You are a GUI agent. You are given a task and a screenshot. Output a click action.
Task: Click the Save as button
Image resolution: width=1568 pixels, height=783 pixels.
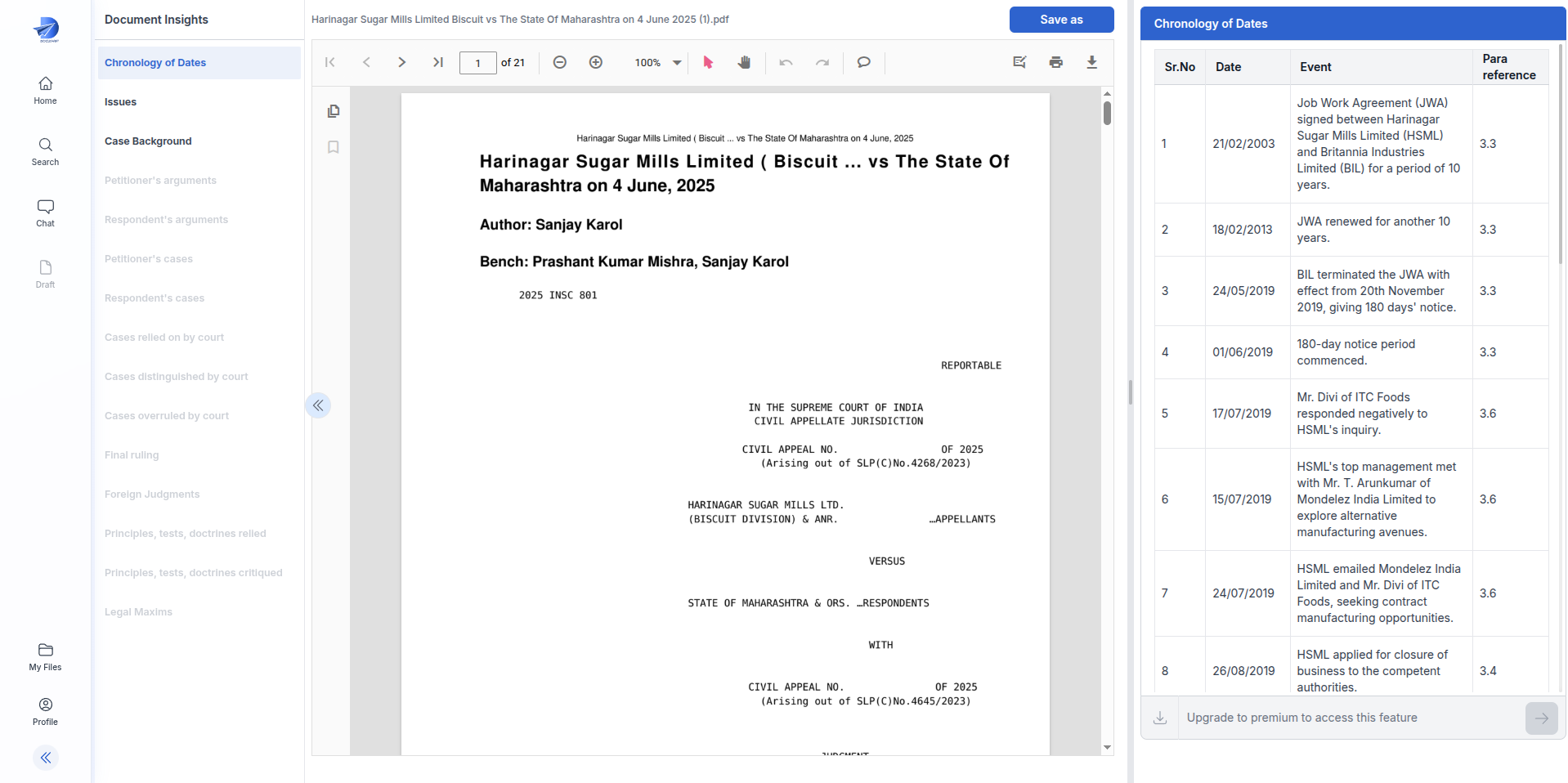click(x=1061, y=20)
